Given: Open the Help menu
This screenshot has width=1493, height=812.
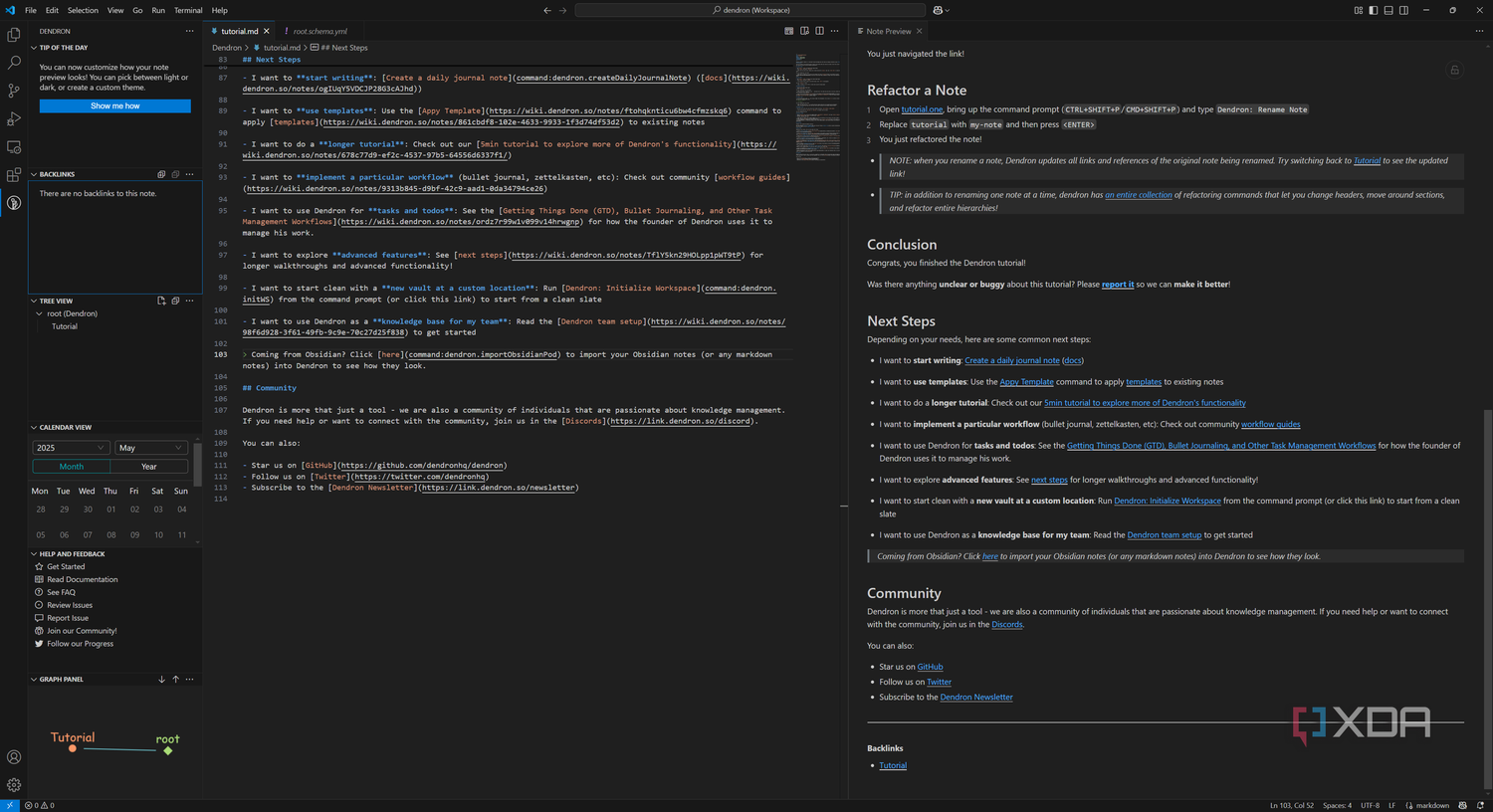Looking at the screenshot, I should pyautogui.click(x=220, y=10).
